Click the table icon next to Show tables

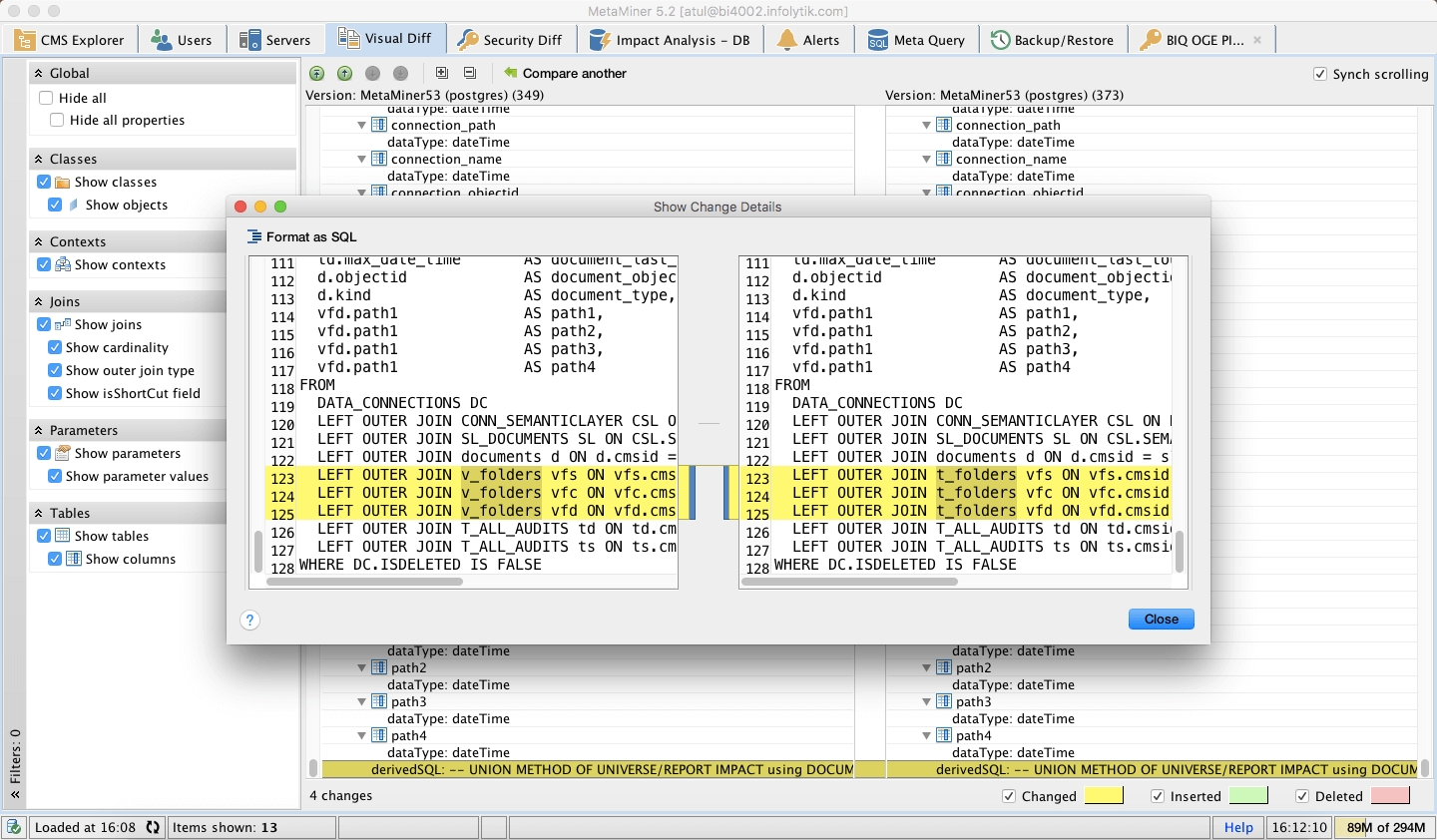click(63, 536)
